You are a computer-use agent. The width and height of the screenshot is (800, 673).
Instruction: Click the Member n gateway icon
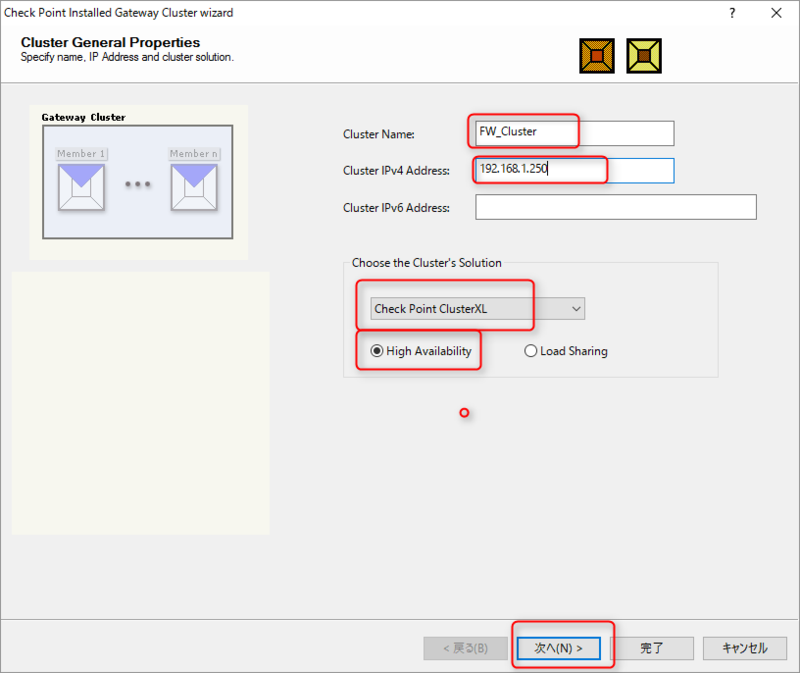(194, 187)
